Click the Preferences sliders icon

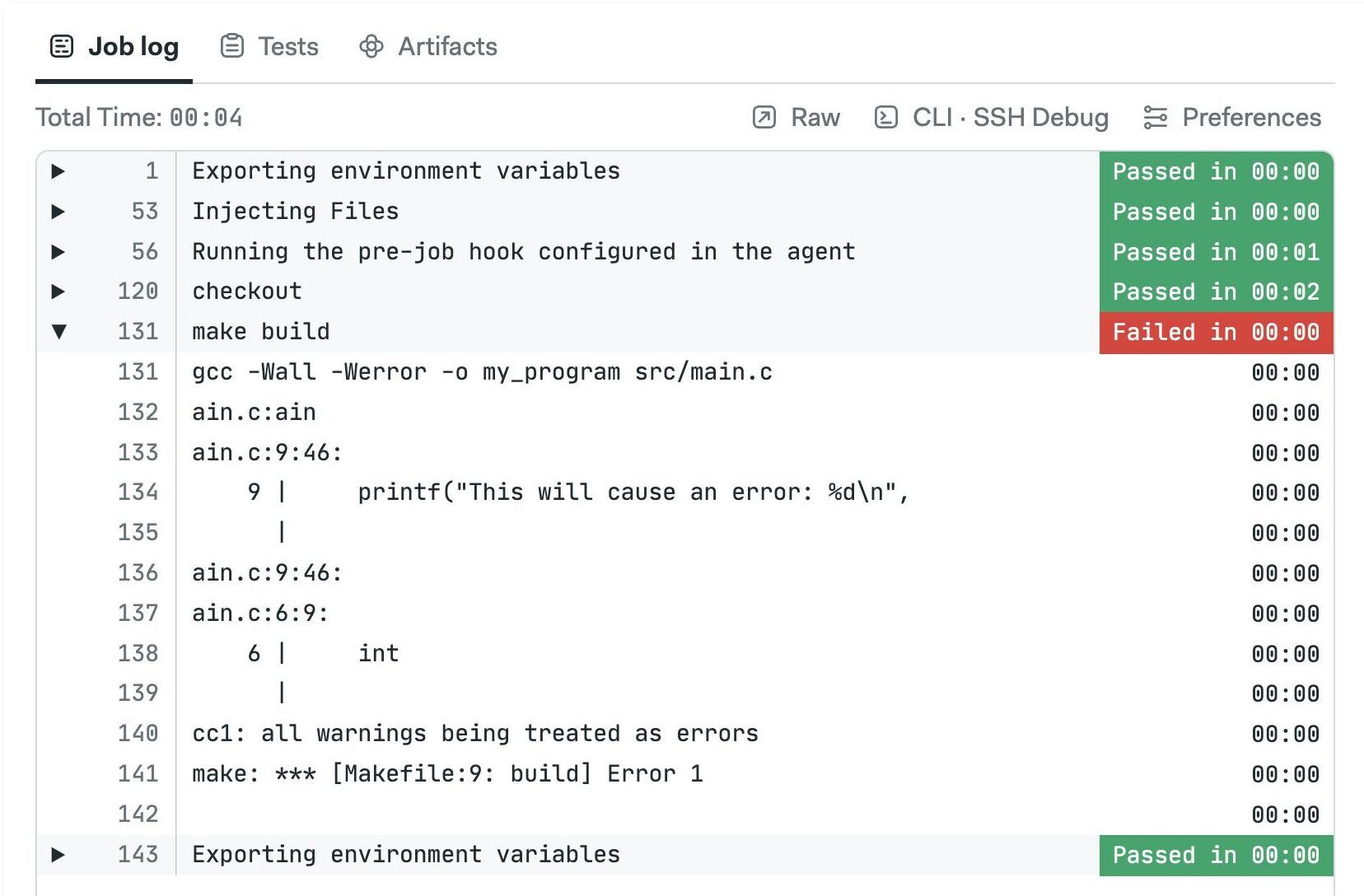[x=1156, y=118]
